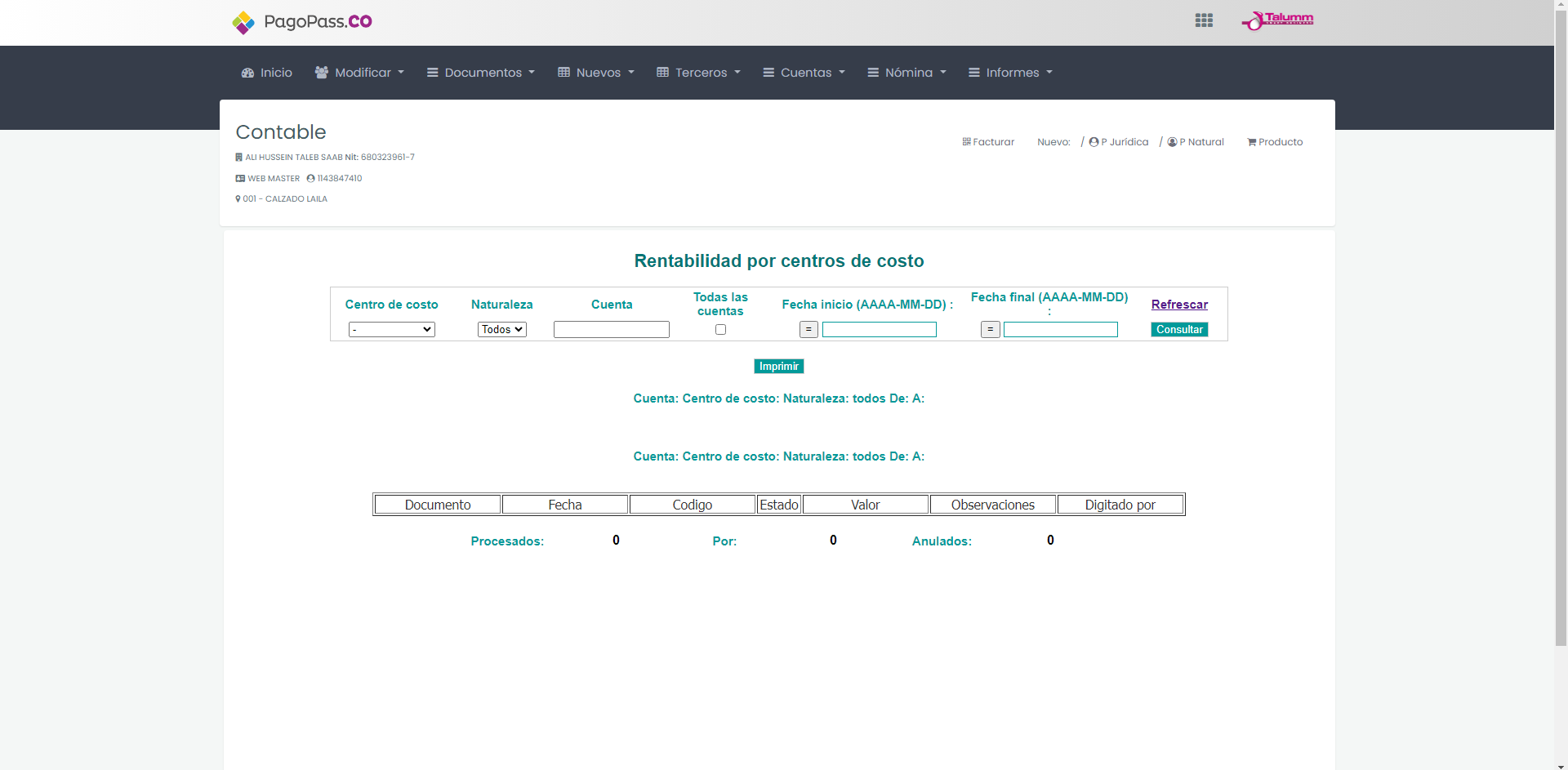Viewport: 1568px width, 770px height.
Task: Open the Informes menu
Action: [x=1010, y=73]
